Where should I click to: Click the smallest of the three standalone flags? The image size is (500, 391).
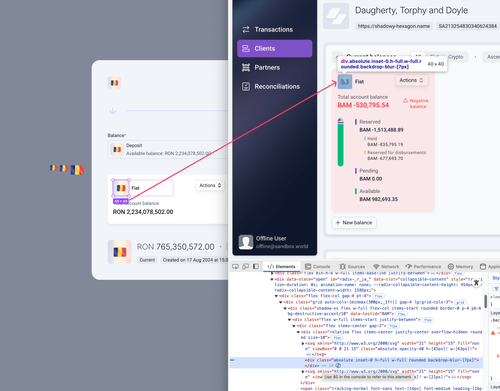point(53,168)
